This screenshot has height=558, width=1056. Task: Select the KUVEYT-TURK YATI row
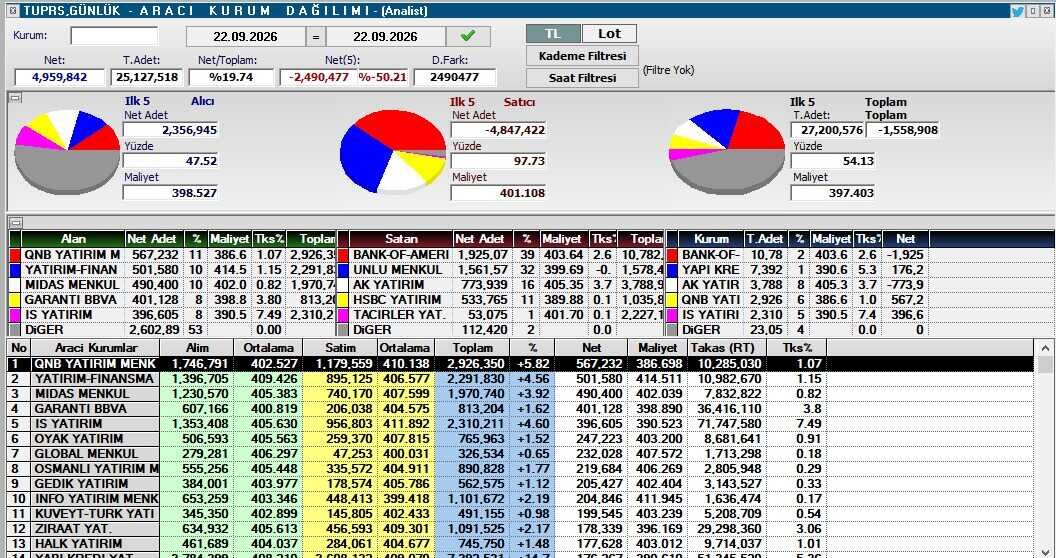tap(522, 514)
